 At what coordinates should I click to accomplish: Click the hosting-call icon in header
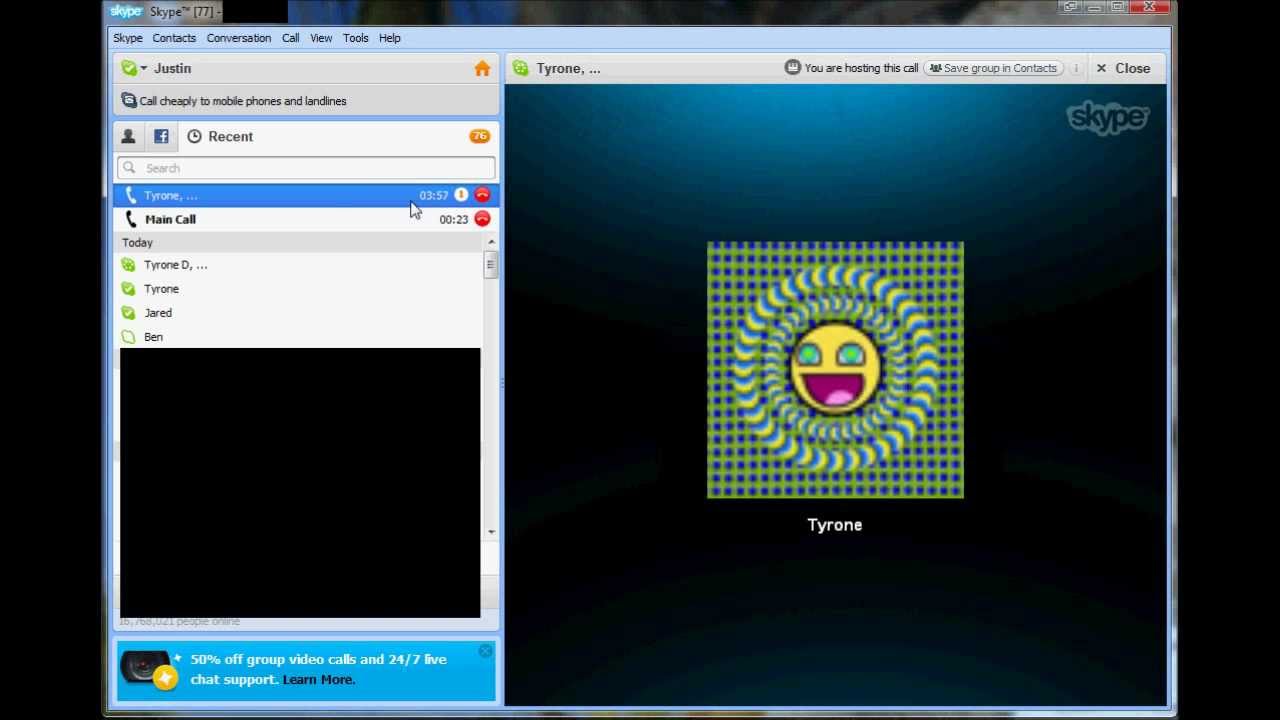793,68
